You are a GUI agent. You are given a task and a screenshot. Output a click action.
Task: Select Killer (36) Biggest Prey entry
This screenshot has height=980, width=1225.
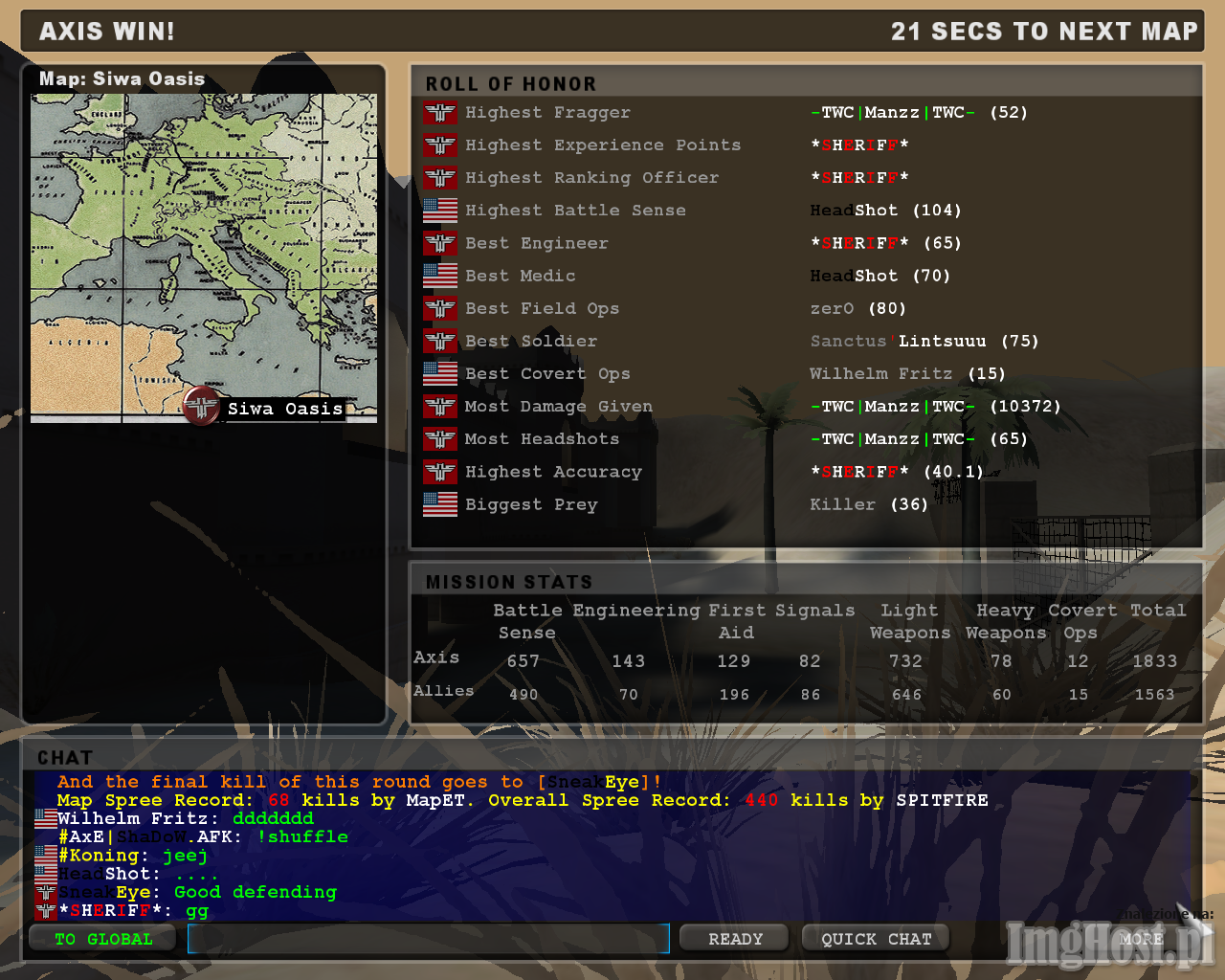point(869,504)
